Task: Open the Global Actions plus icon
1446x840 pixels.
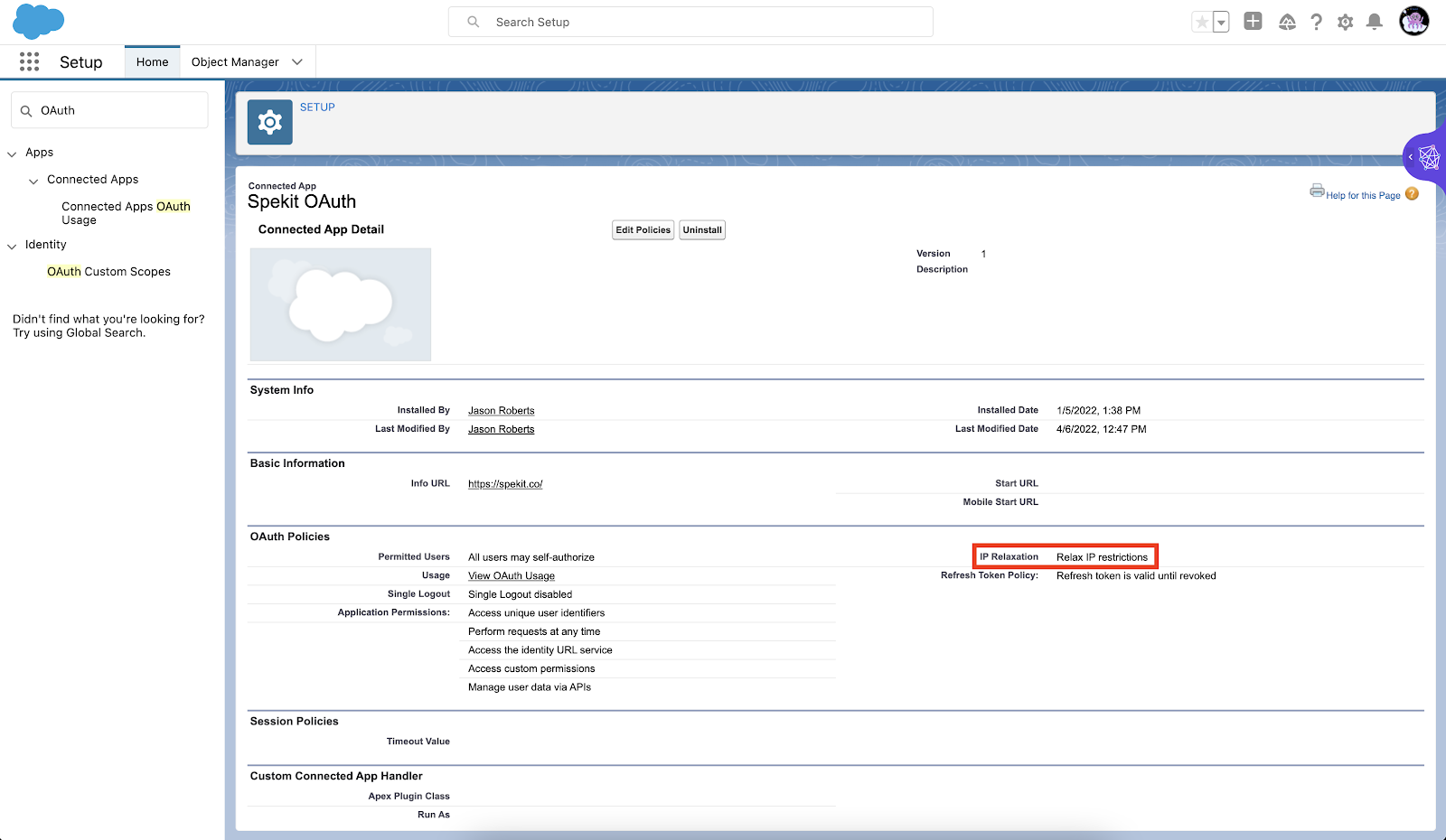Action: (1253, 22)
